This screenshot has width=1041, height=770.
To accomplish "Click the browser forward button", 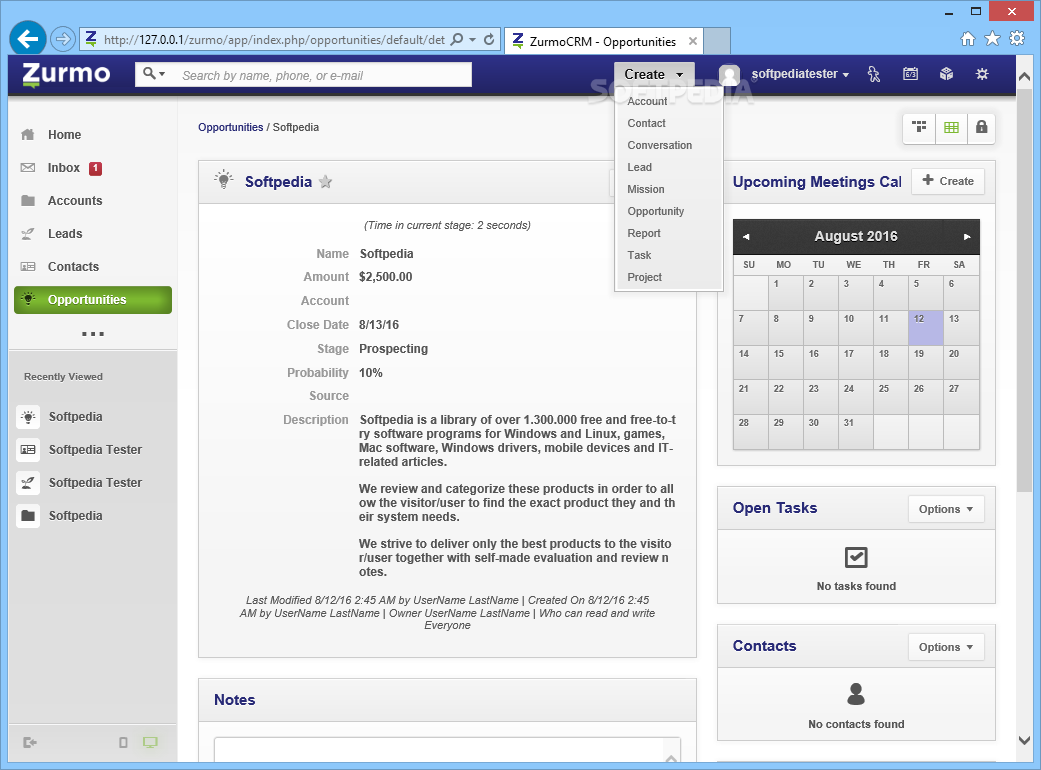I will pyautogui.click(x=62, y=39).
